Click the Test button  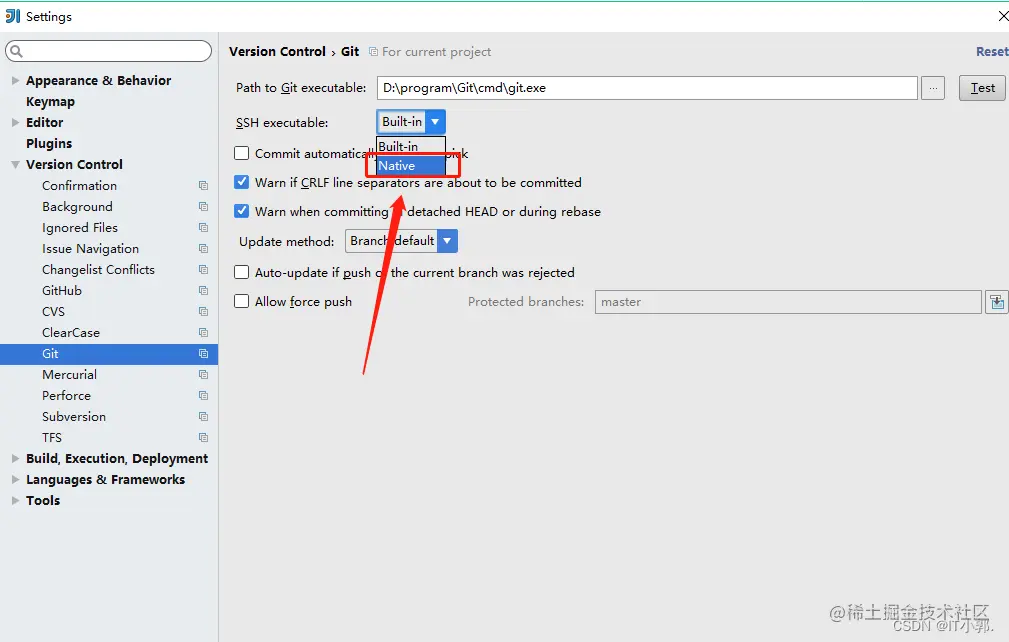[982, 88]
